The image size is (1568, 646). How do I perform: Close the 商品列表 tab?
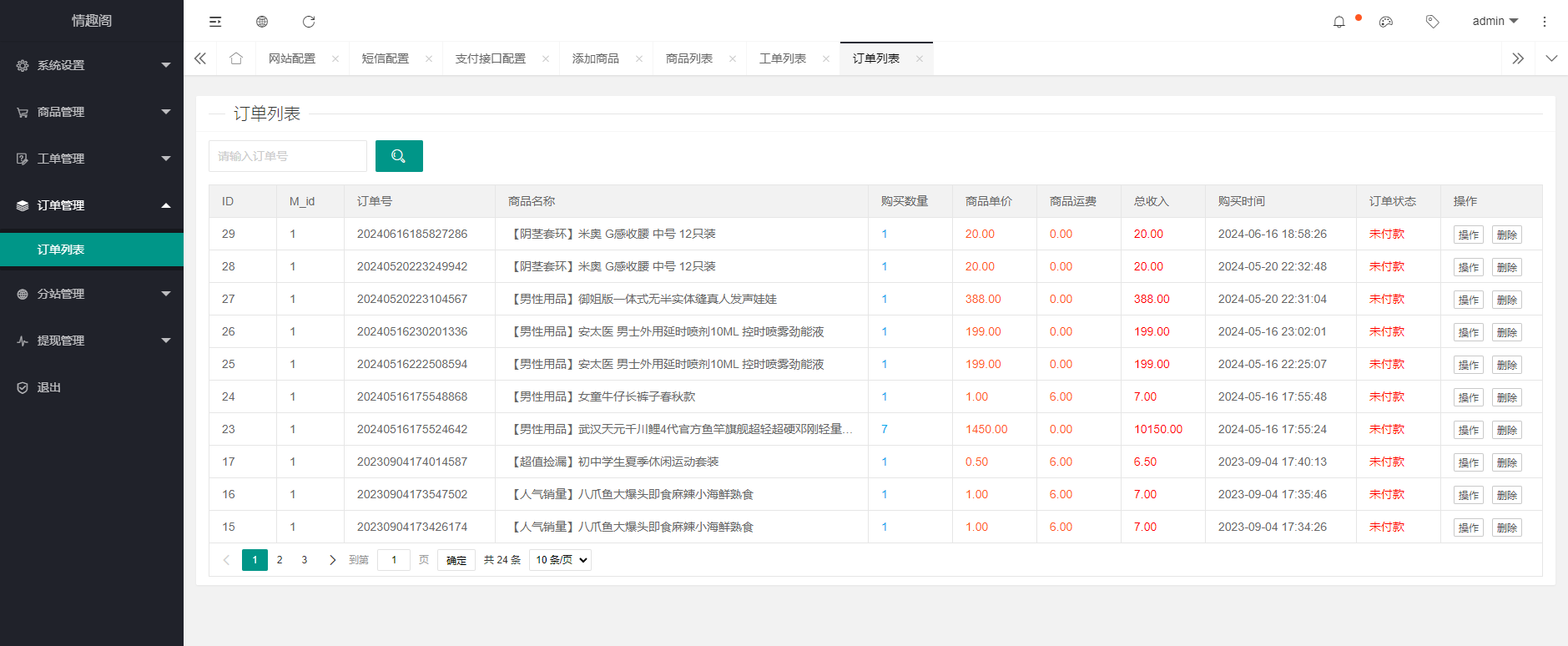click(x=733, y=58)
